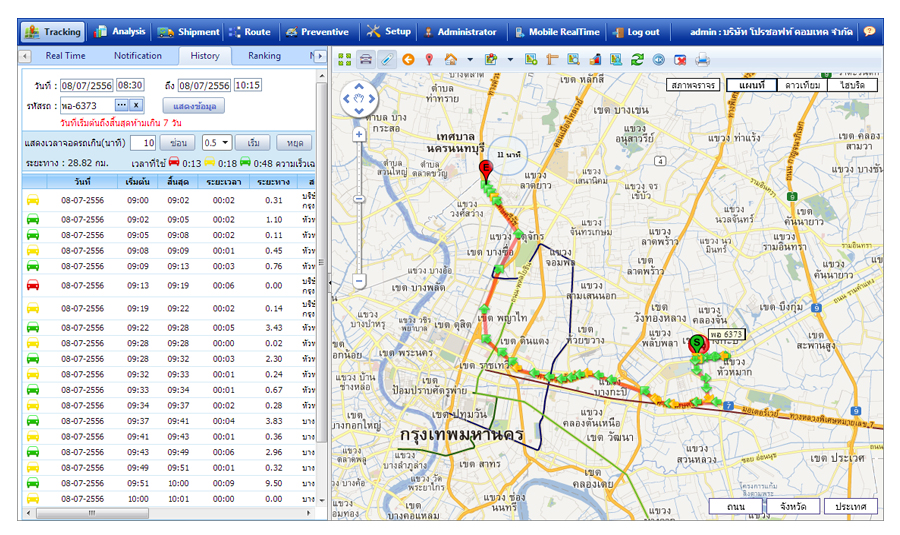
Task: Click the เริ่ม start playback button
Action: coord(253,142)
